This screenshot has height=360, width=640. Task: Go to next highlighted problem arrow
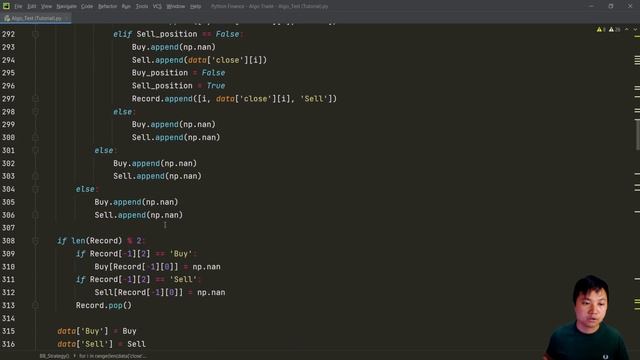coord(635,29)
